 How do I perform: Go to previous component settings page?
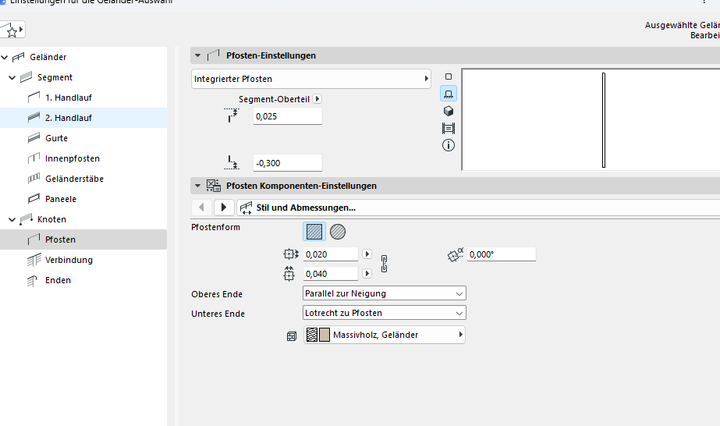(x=201, y=207)
